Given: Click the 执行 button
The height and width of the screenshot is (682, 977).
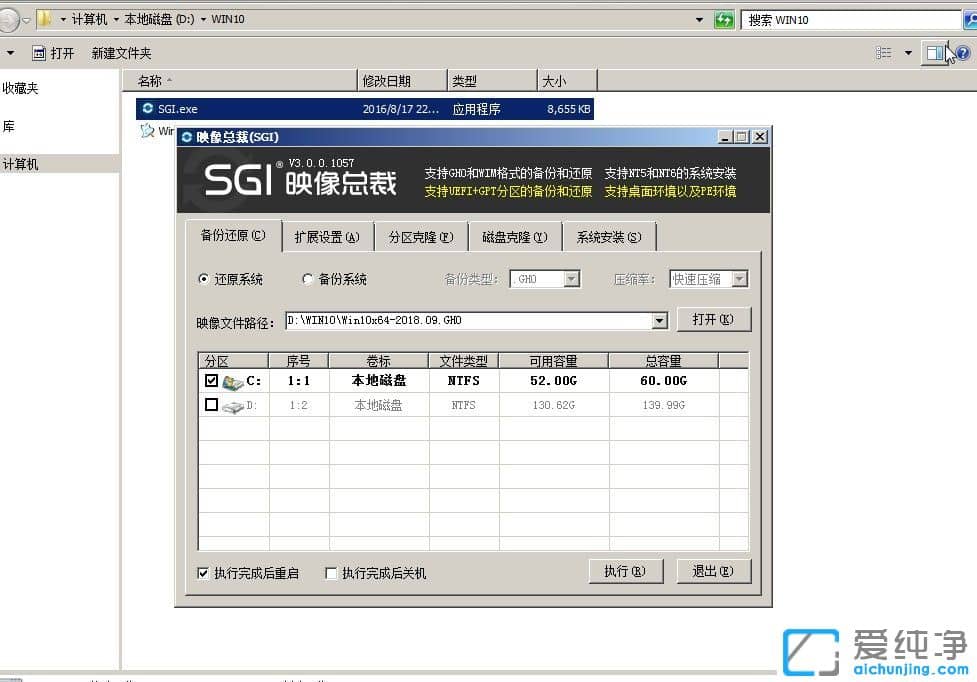Looking at the screenshot, I should (x=626, y=571).
